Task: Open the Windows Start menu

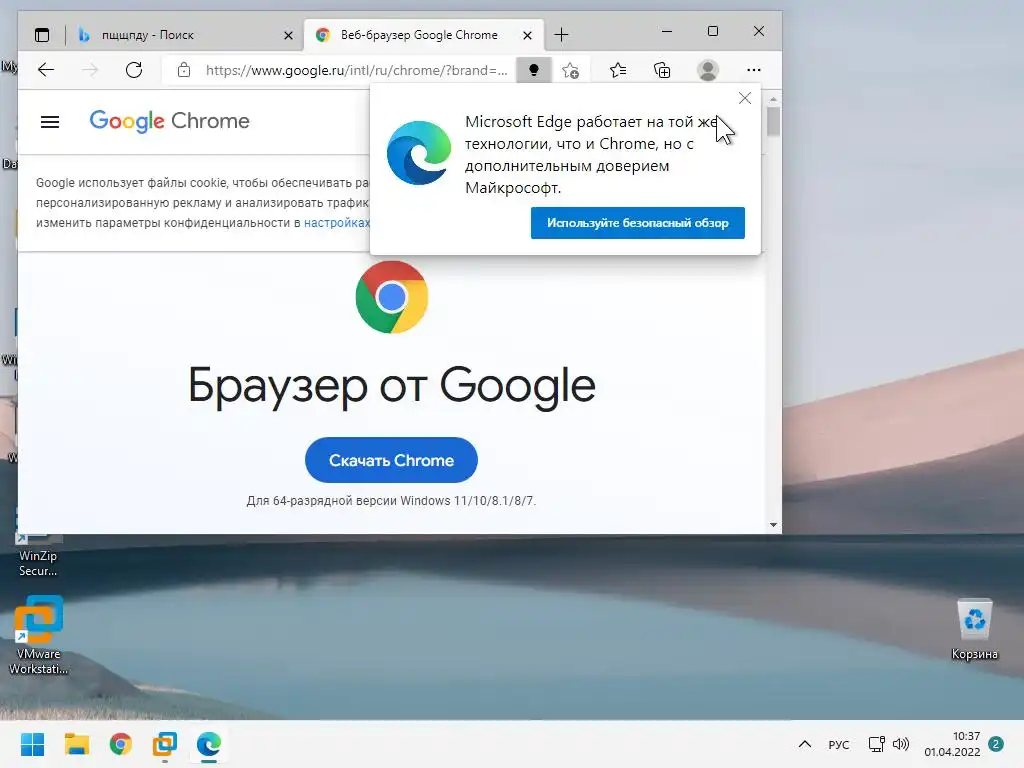Action: [x=32, y=744]
